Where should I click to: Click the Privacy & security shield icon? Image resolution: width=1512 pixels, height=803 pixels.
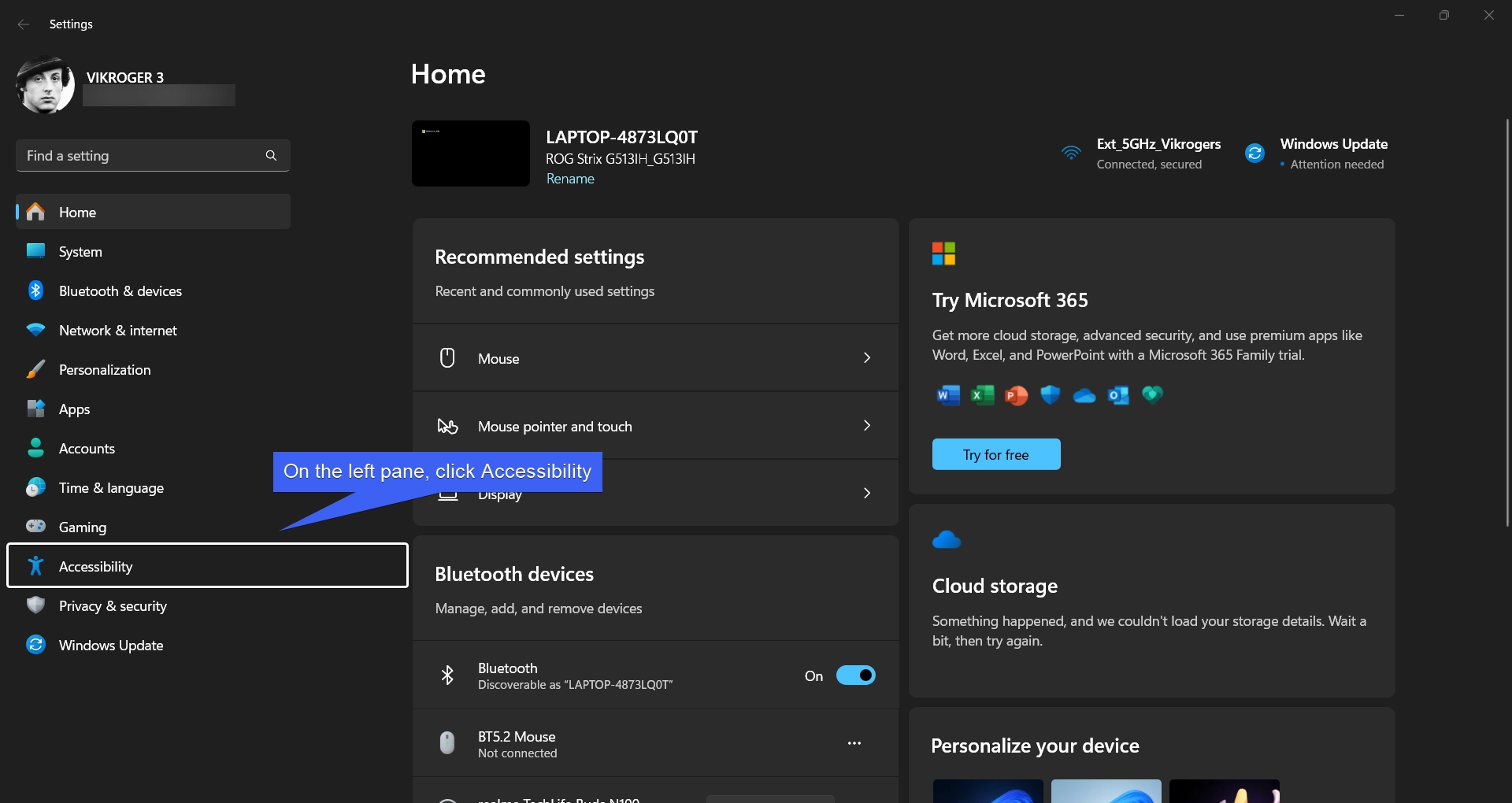point(35,605)
